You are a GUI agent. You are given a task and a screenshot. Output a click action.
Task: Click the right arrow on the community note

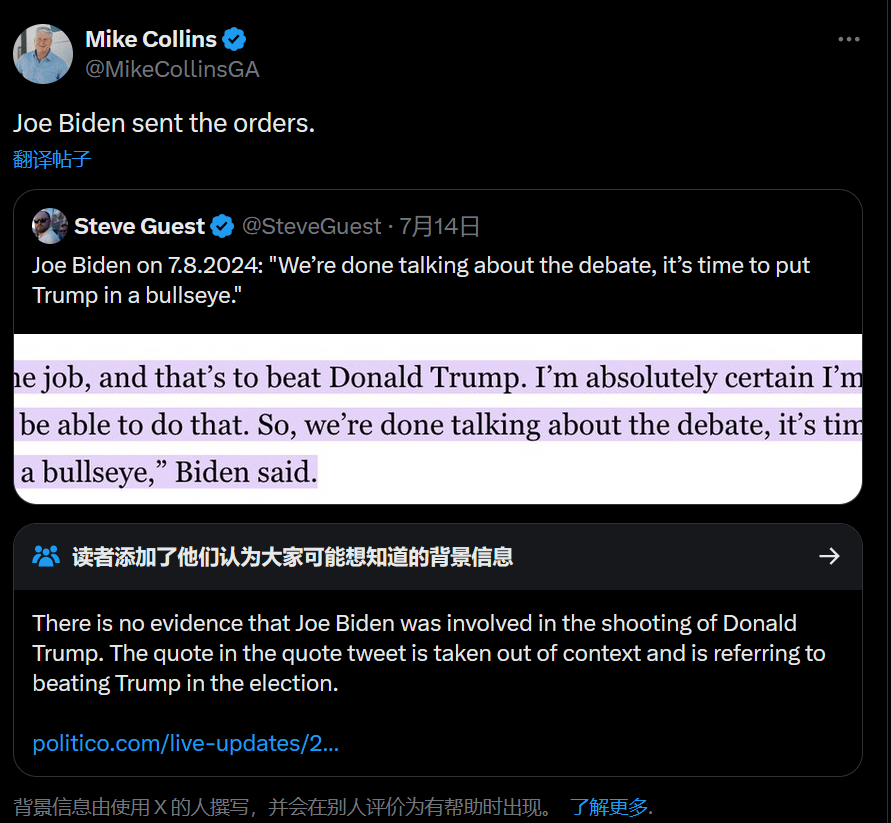click(828, 556)
